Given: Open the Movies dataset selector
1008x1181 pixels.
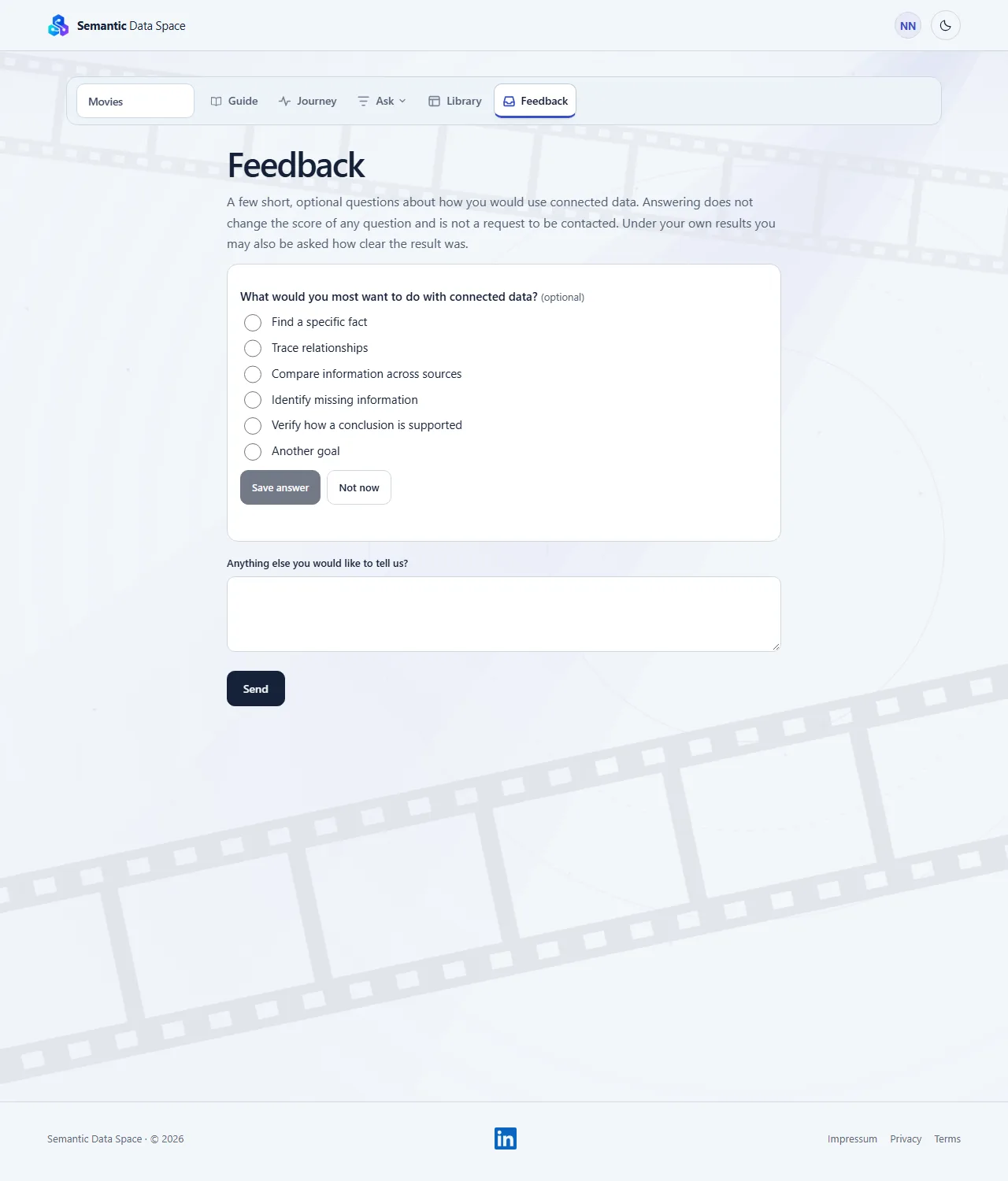Looking at the screenshot, I should 135,102.
